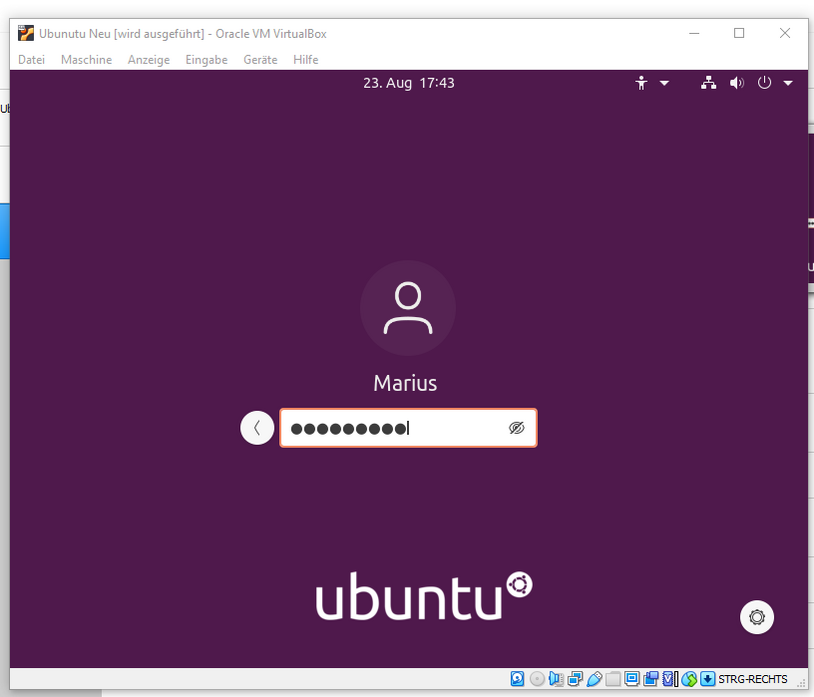Click the wired network icon in top bar

pos(708,83)
